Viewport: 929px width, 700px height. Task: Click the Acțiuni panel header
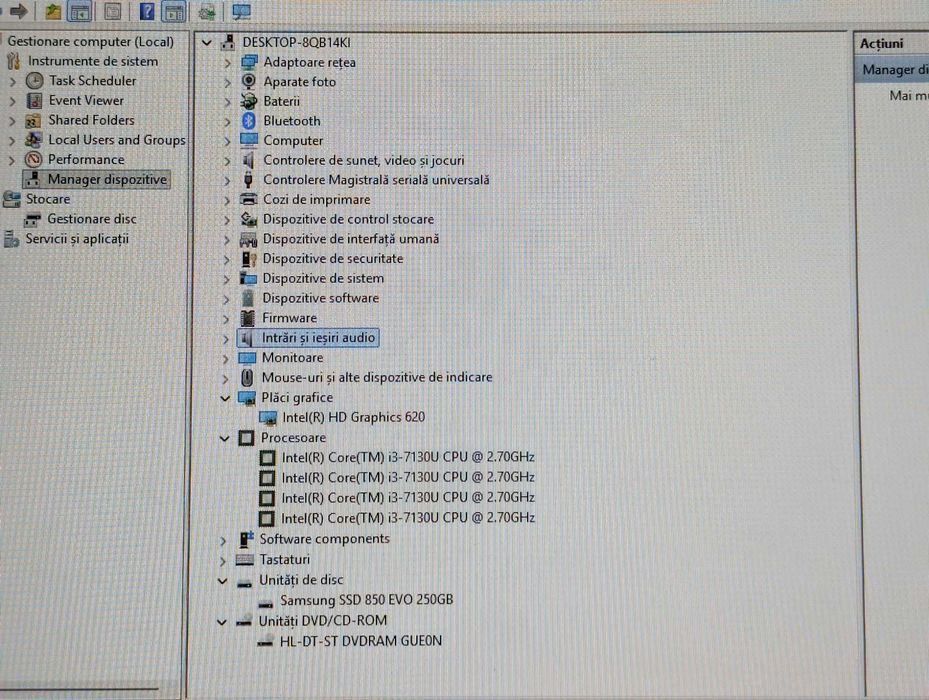tap(882, 43)
